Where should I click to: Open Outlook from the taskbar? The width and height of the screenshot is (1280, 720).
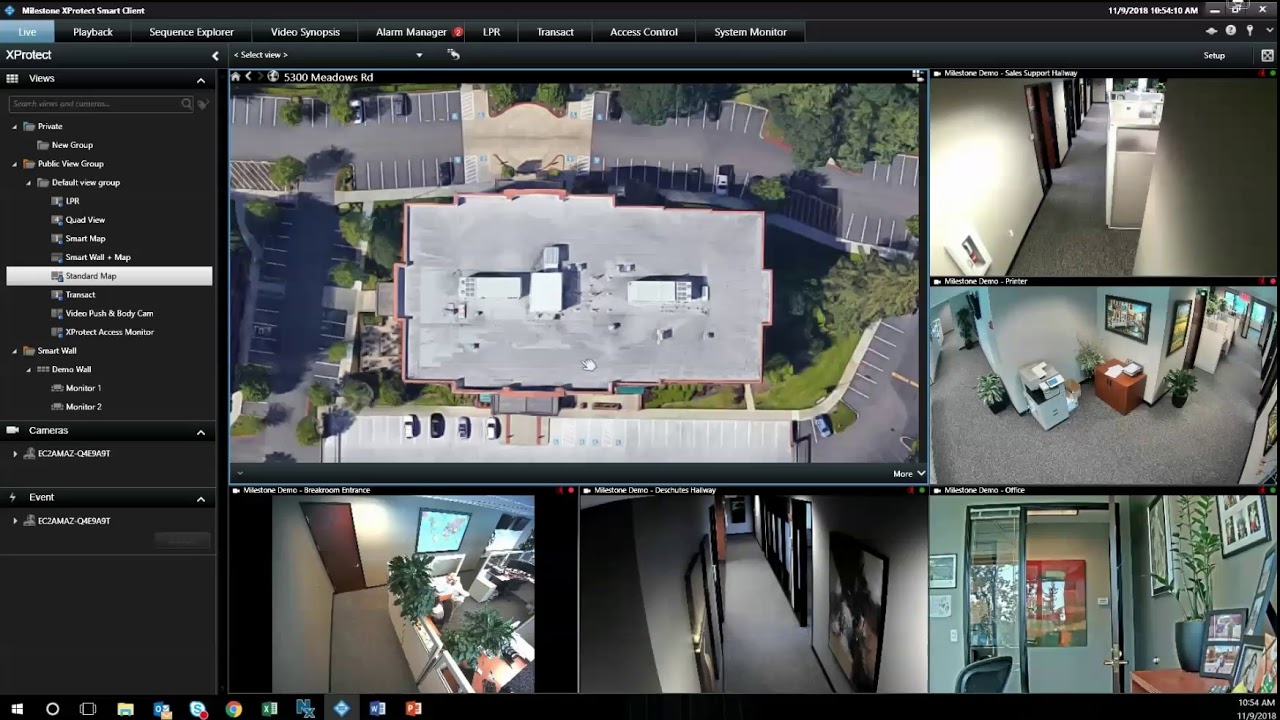(162, 709)
